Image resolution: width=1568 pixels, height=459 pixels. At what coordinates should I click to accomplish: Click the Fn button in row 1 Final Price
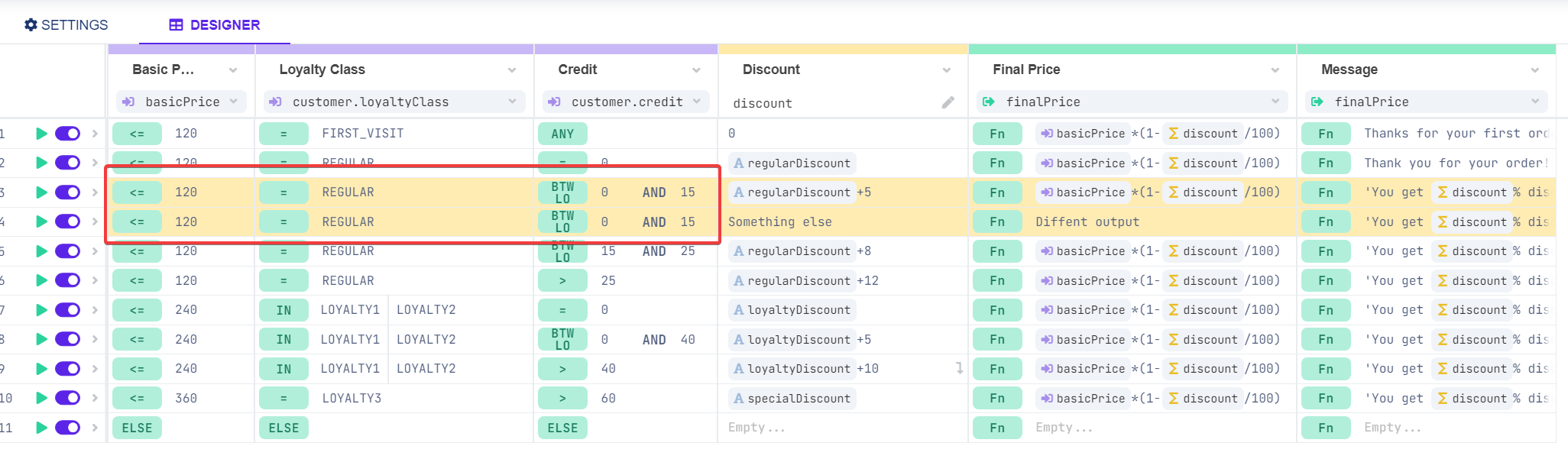click(997, 134)
